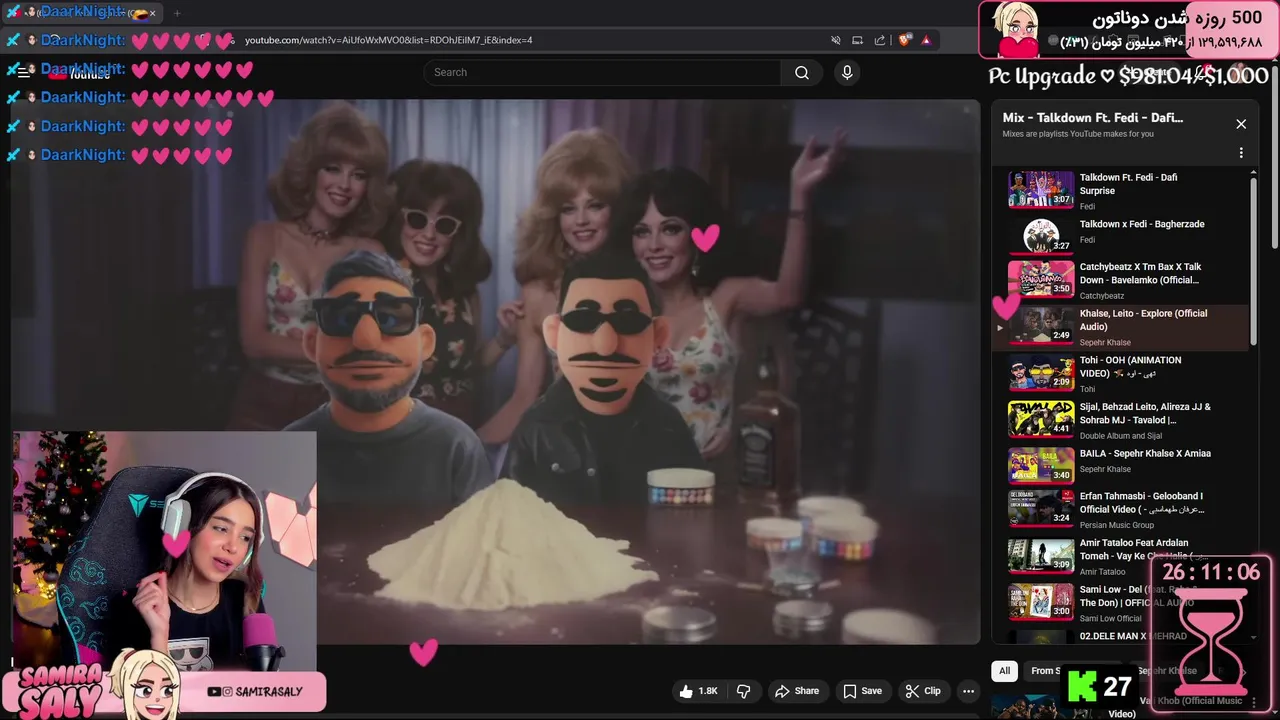Click the Double Album and Sijal channel name
The image size is (1280, 720).
[1120, 436]
